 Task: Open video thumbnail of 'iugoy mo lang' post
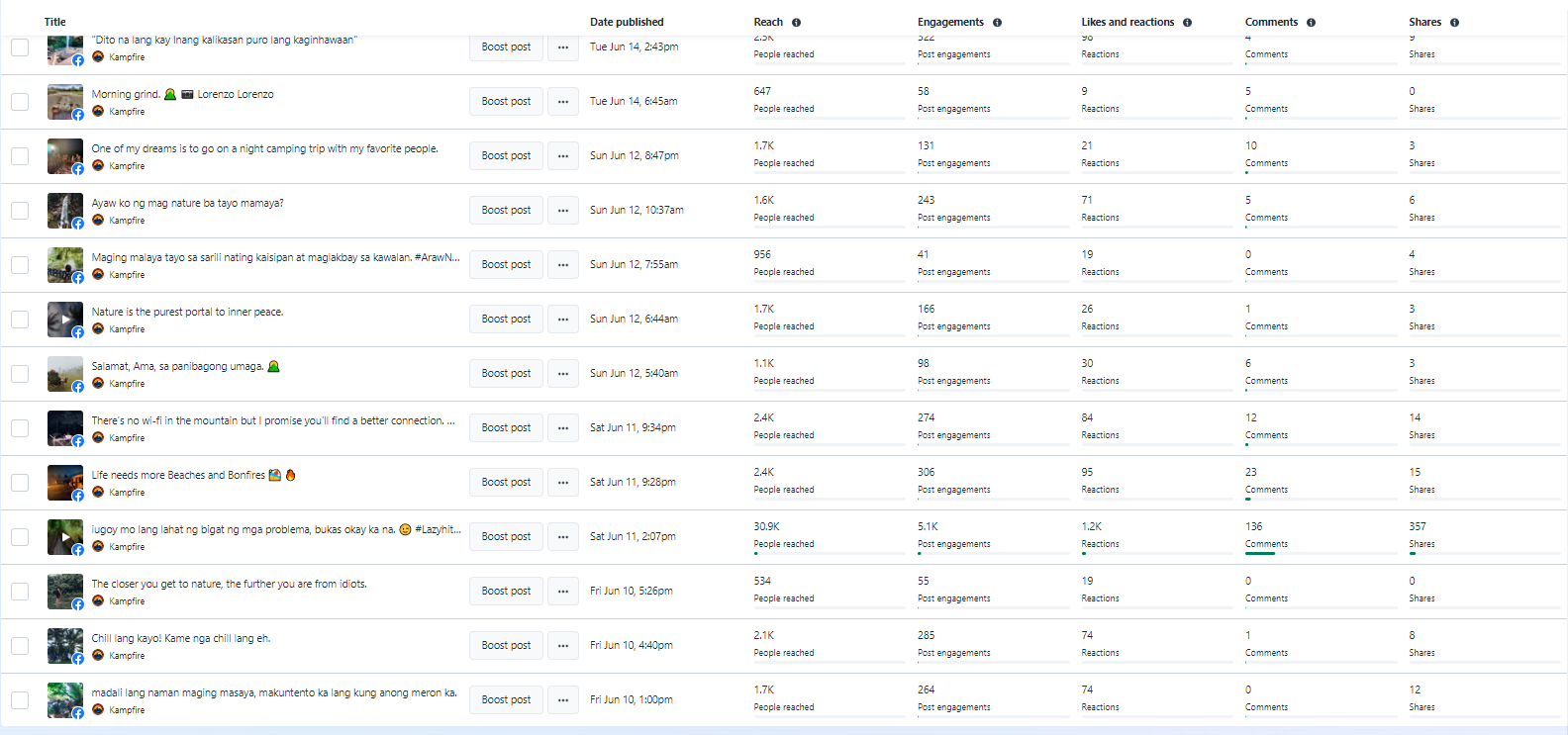(65, 537)
